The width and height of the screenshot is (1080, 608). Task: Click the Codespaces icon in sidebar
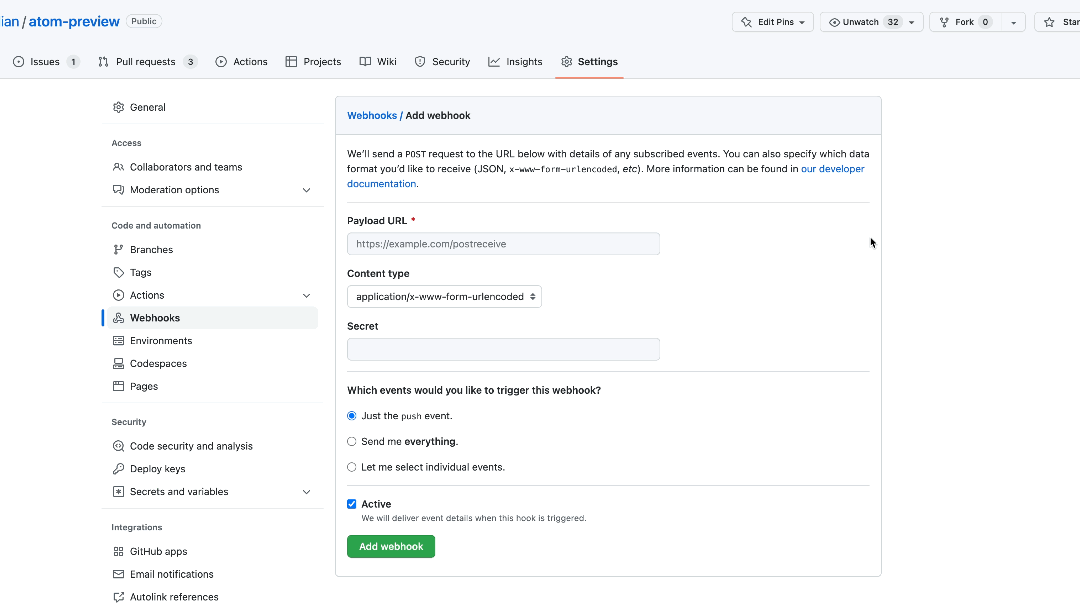point(118,364)
